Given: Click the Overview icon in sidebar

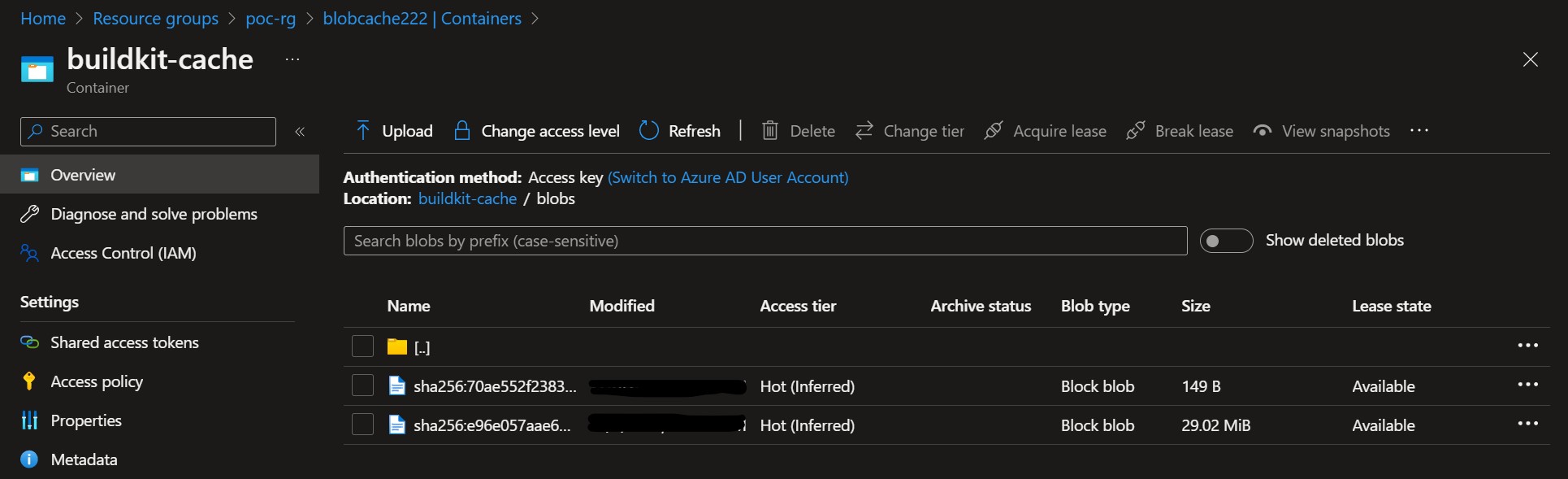Looking at the screenshot, I should point(30,175).
